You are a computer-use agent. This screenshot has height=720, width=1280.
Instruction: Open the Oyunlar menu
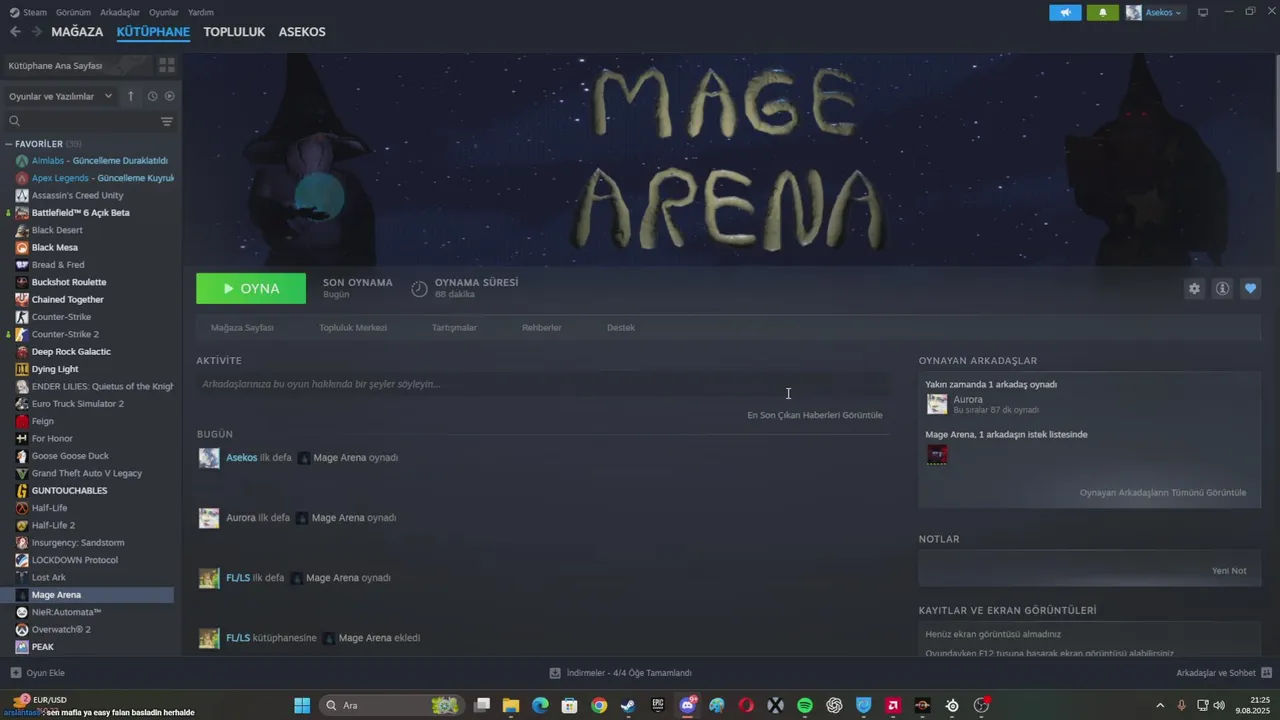tap(164, 12)
